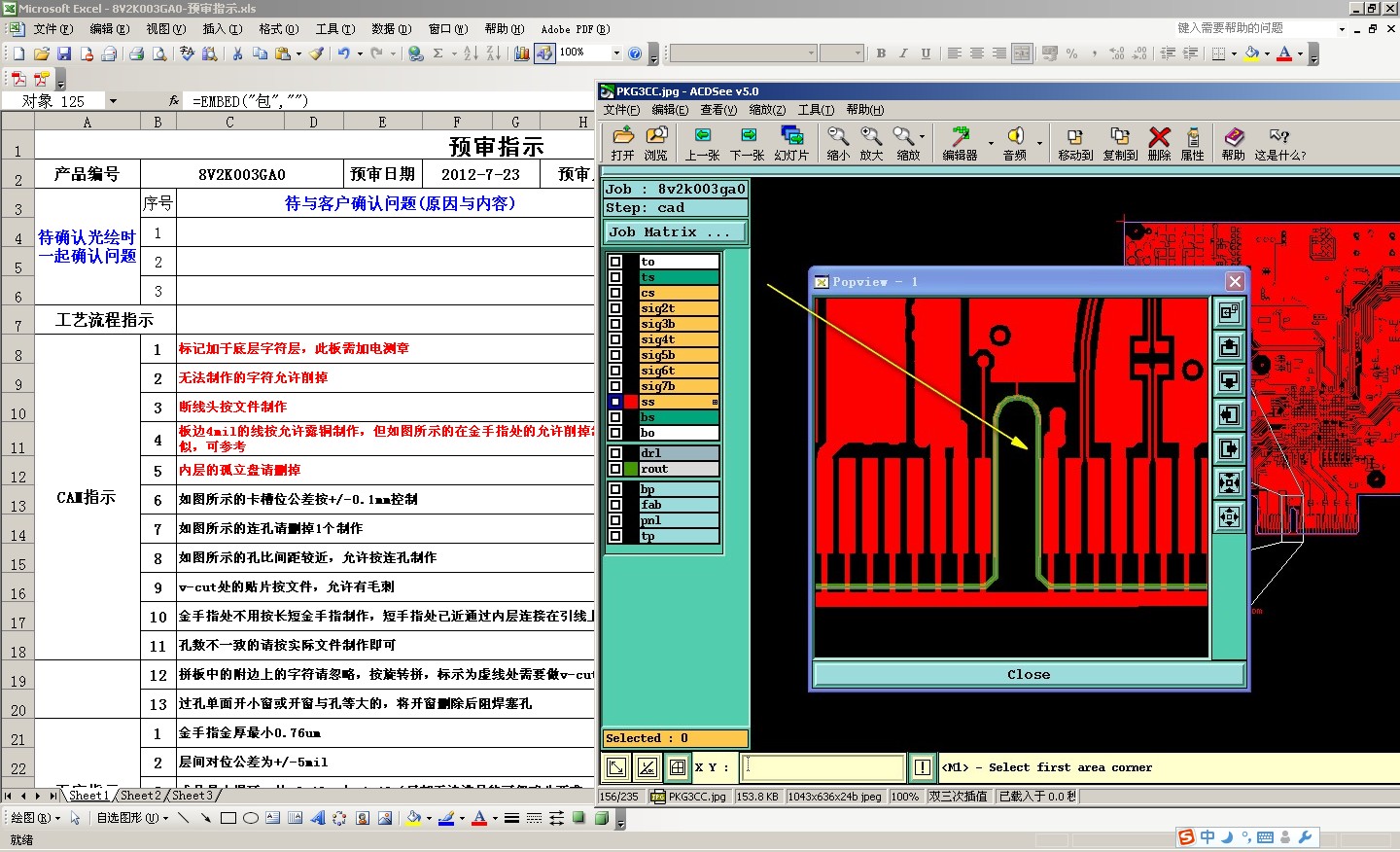Click the Excel Help question mark icon
1400x852 pixels.
[635, 53]
